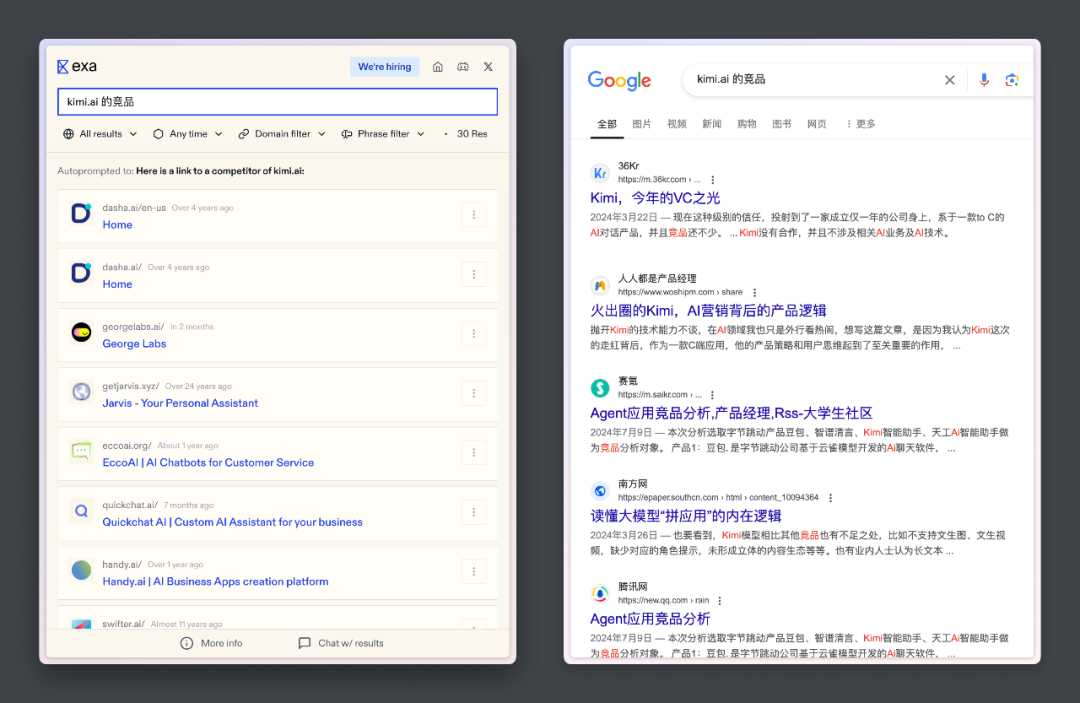
Task: Click the eccoai.org chat favicon
Action: (x=81, y=451)
